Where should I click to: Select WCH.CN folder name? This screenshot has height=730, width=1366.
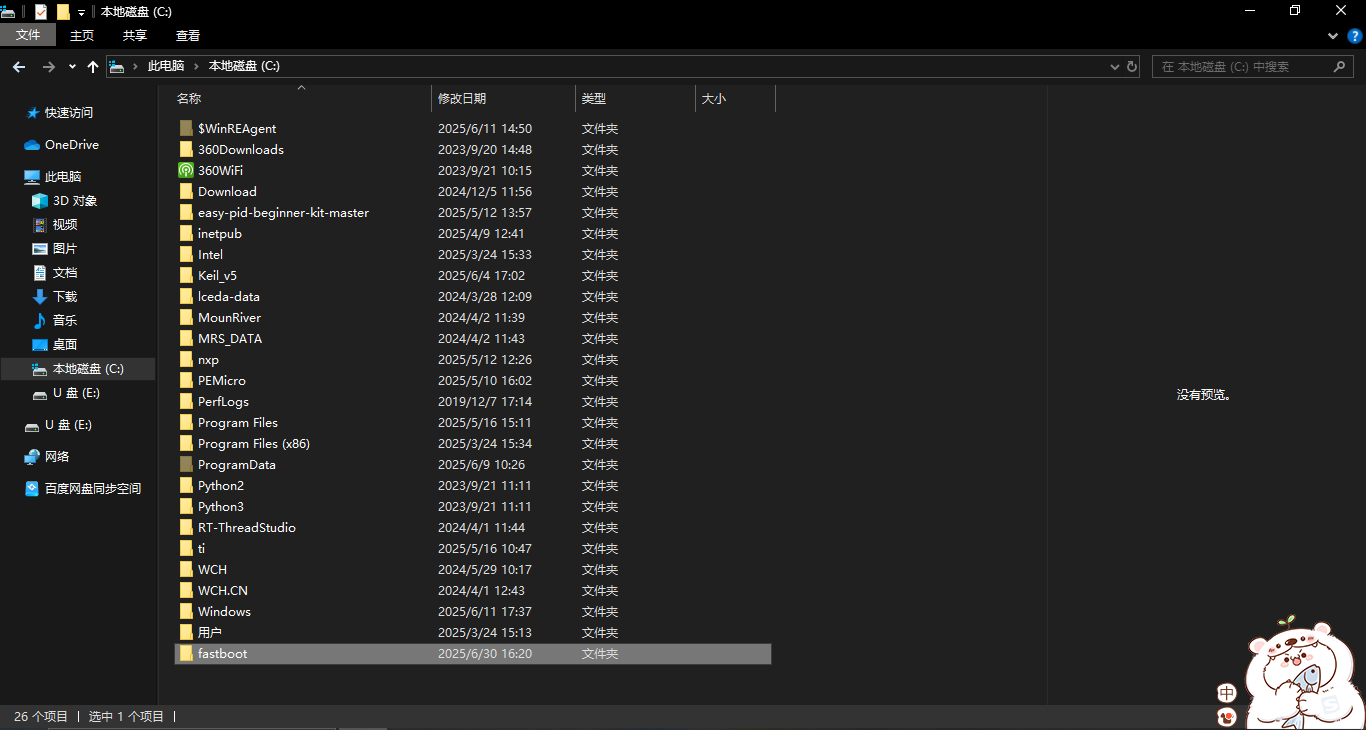223,591
